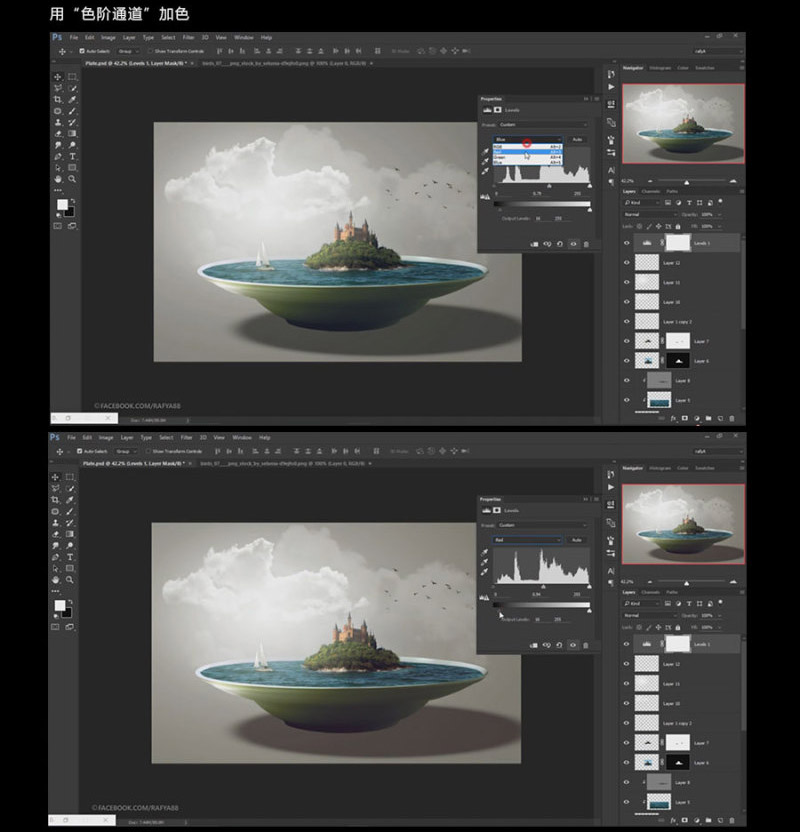Select the Eraser tool in top window

pyautogui.click(x=58, y=134)
